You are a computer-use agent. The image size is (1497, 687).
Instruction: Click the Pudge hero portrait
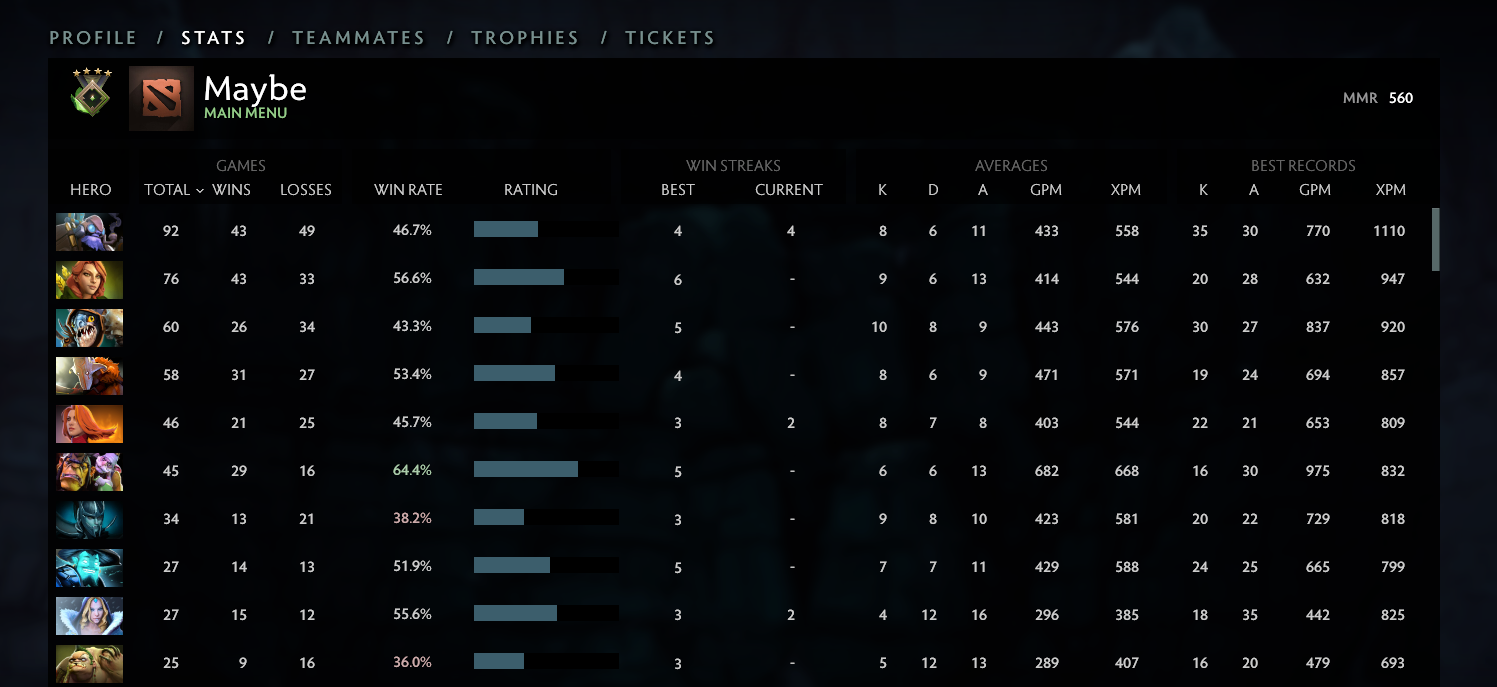click(89, 663)
